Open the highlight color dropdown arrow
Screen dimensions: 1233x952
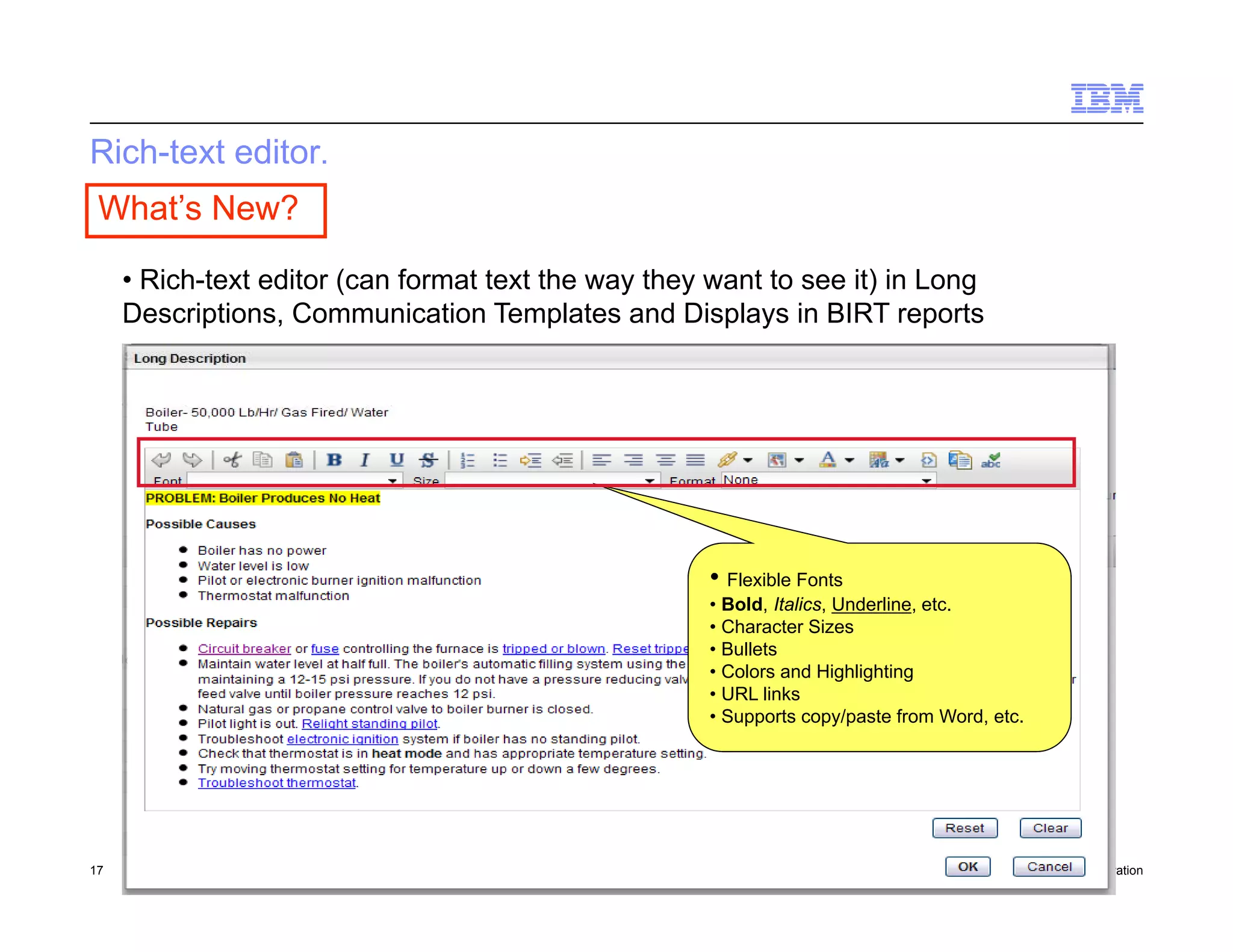pyautogui.click(x=899, y=460)
